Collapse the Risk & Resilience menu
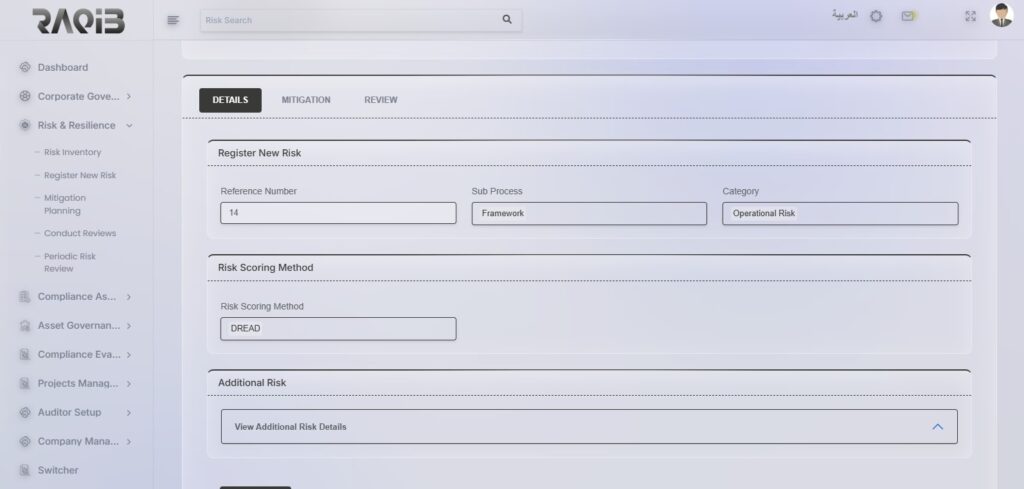 (x=129, y=125)
